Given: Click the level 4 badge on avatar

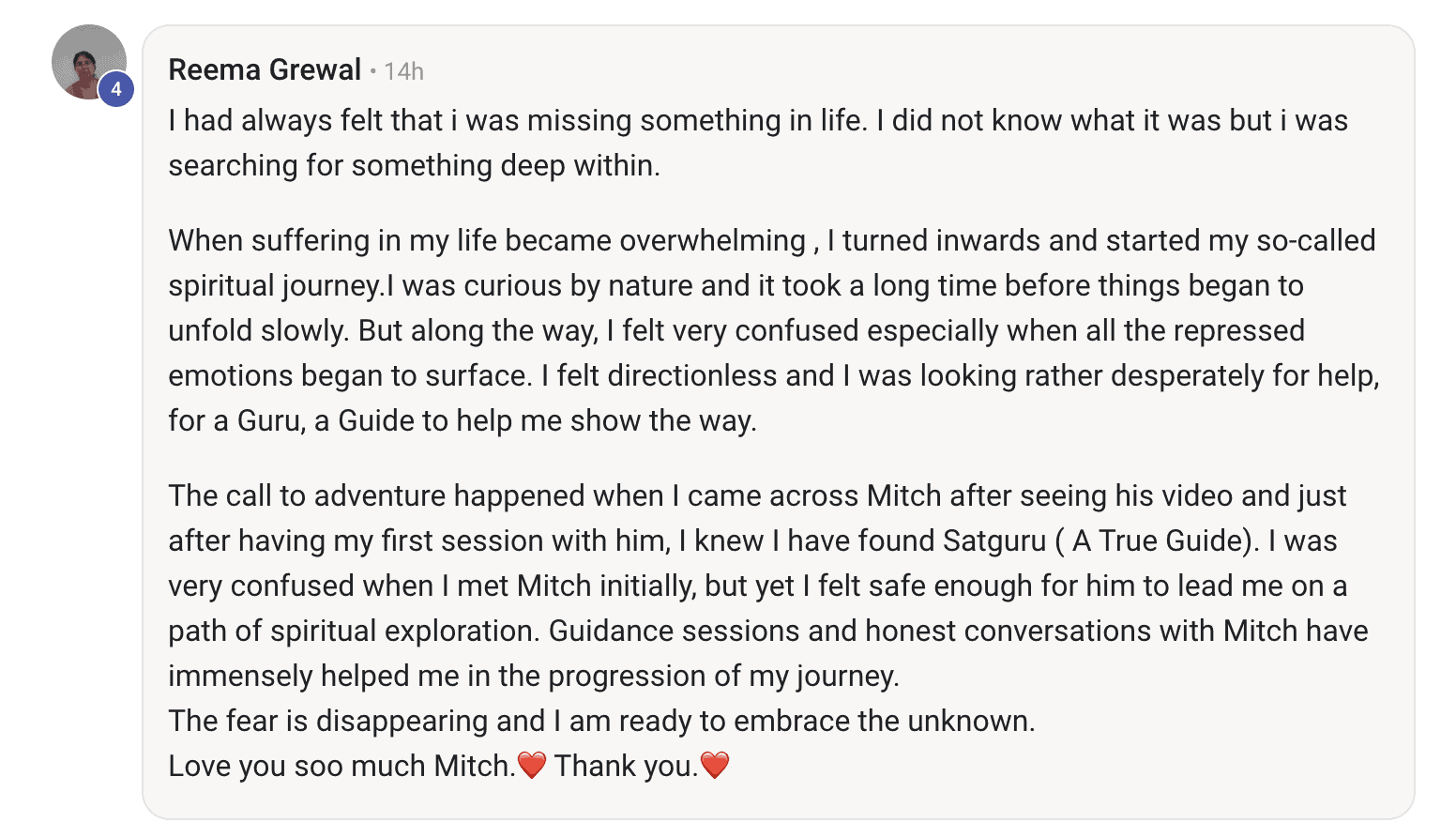Looking at the screenshot, I should click(x=116, y=89).
